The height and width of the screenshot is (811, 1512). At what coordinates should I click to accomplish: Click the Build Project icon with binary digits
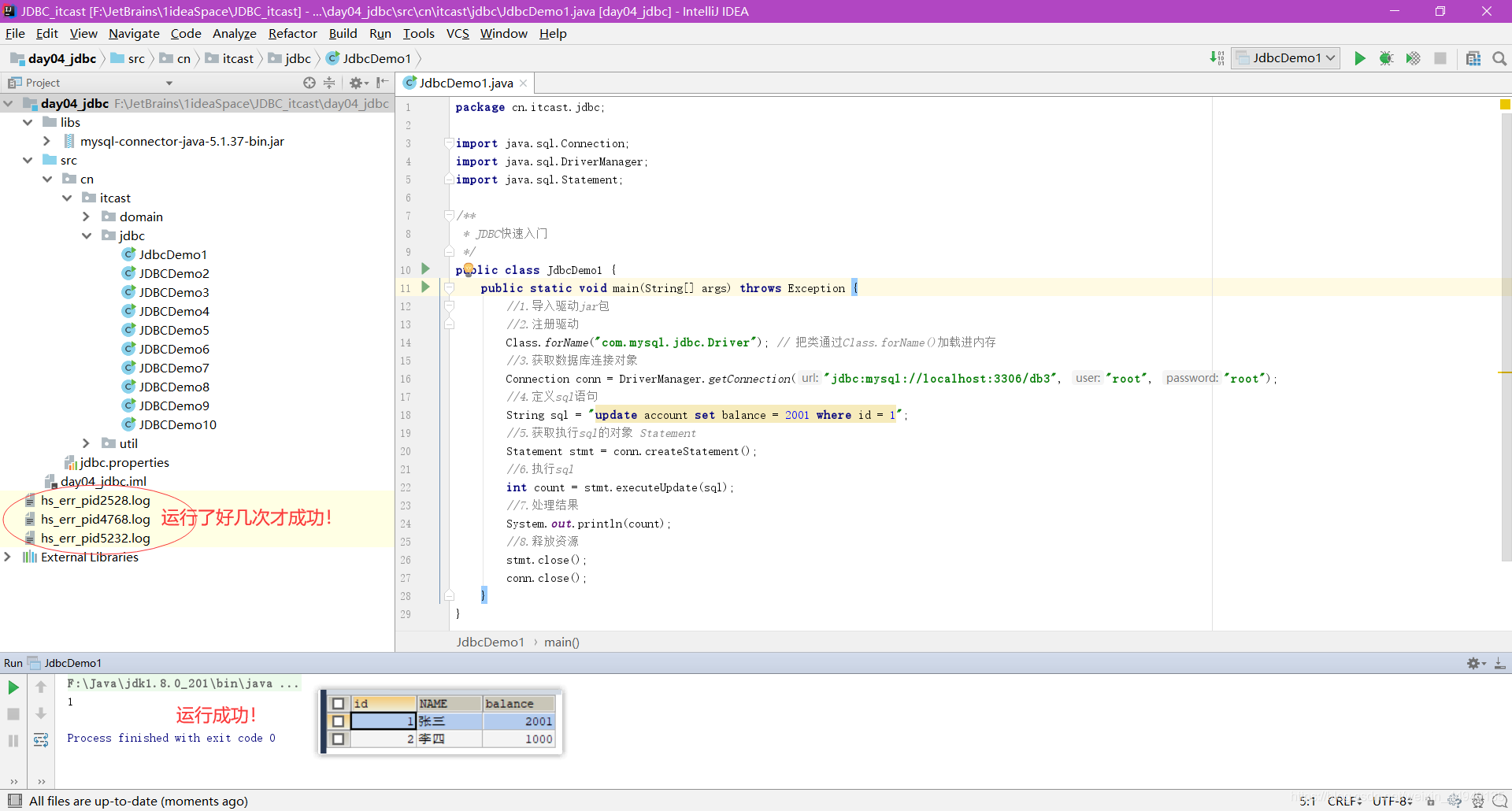pos(1217,58)
